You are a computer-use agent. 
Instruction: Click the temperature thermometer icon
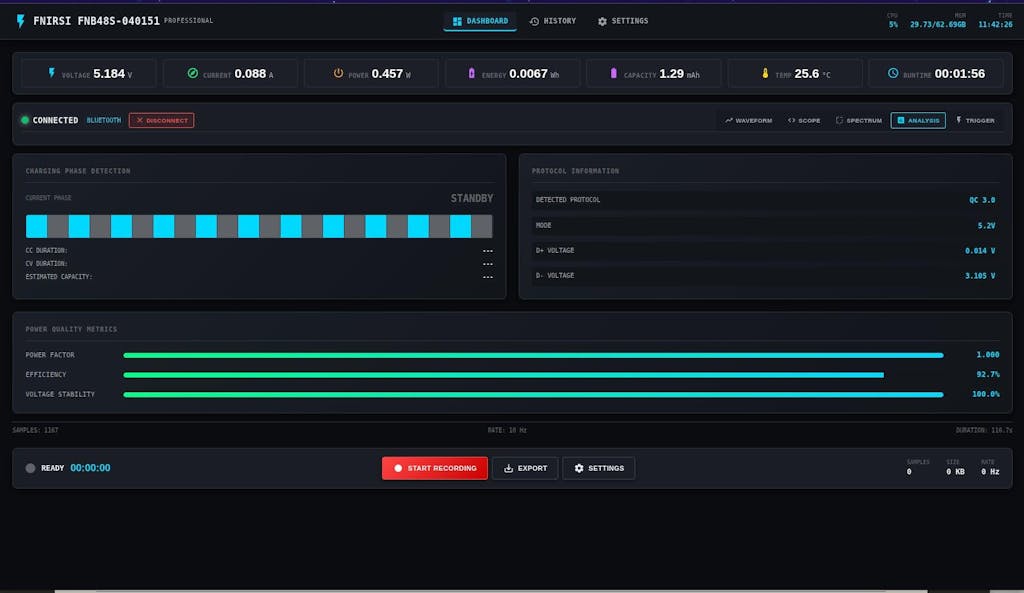tap(765, 74)
